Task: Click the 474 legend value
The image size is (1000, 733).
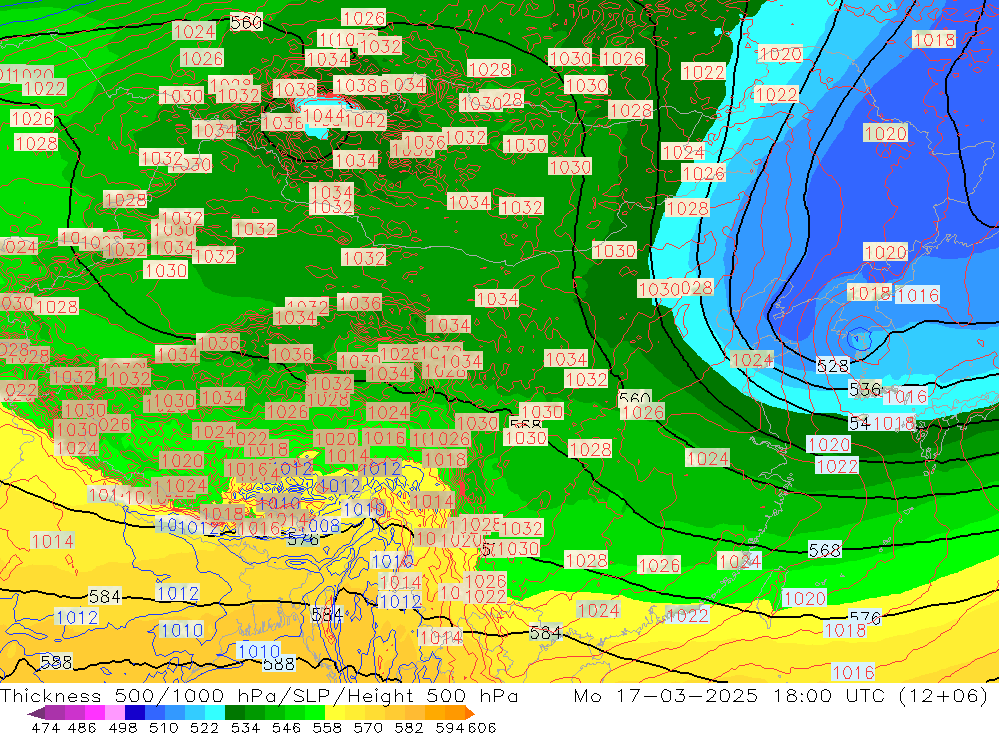Action: tap(45, 727)
